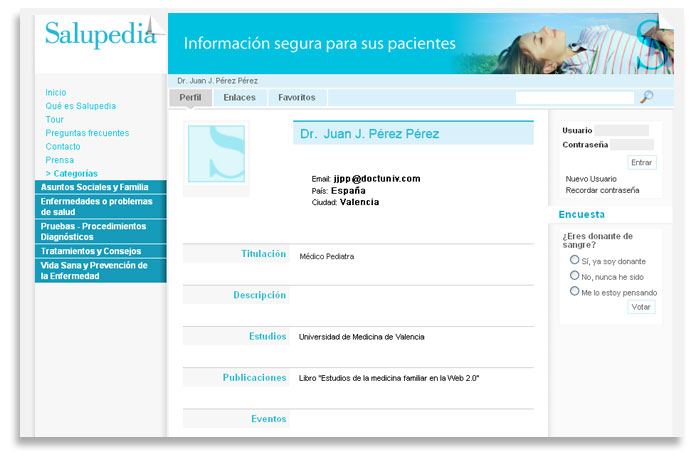The height and width of the screenshot is (458, 700).
Task: Switch to the Enlaces tab
Action: point(240,98)
